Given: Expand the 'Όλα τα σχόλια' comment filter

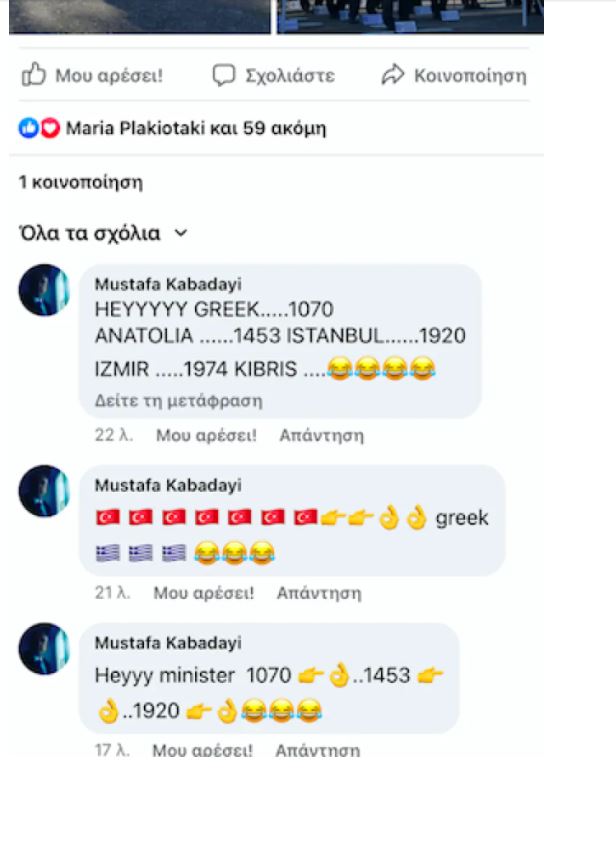Looking at the screenshot, I should coord(103,233).
